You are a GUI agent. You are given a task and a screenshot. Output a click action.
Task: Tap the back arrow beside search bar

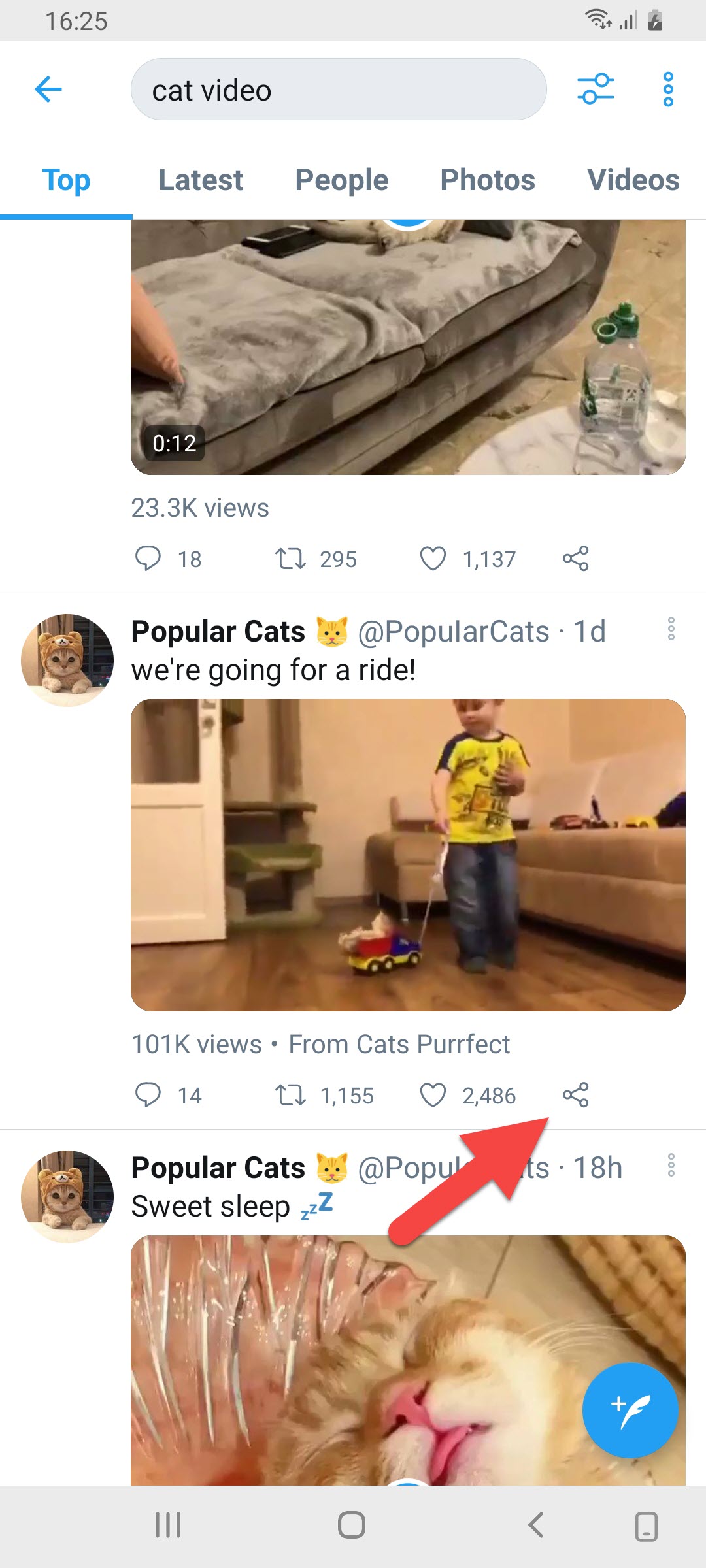pyautogui.click(x=48, y=90)
